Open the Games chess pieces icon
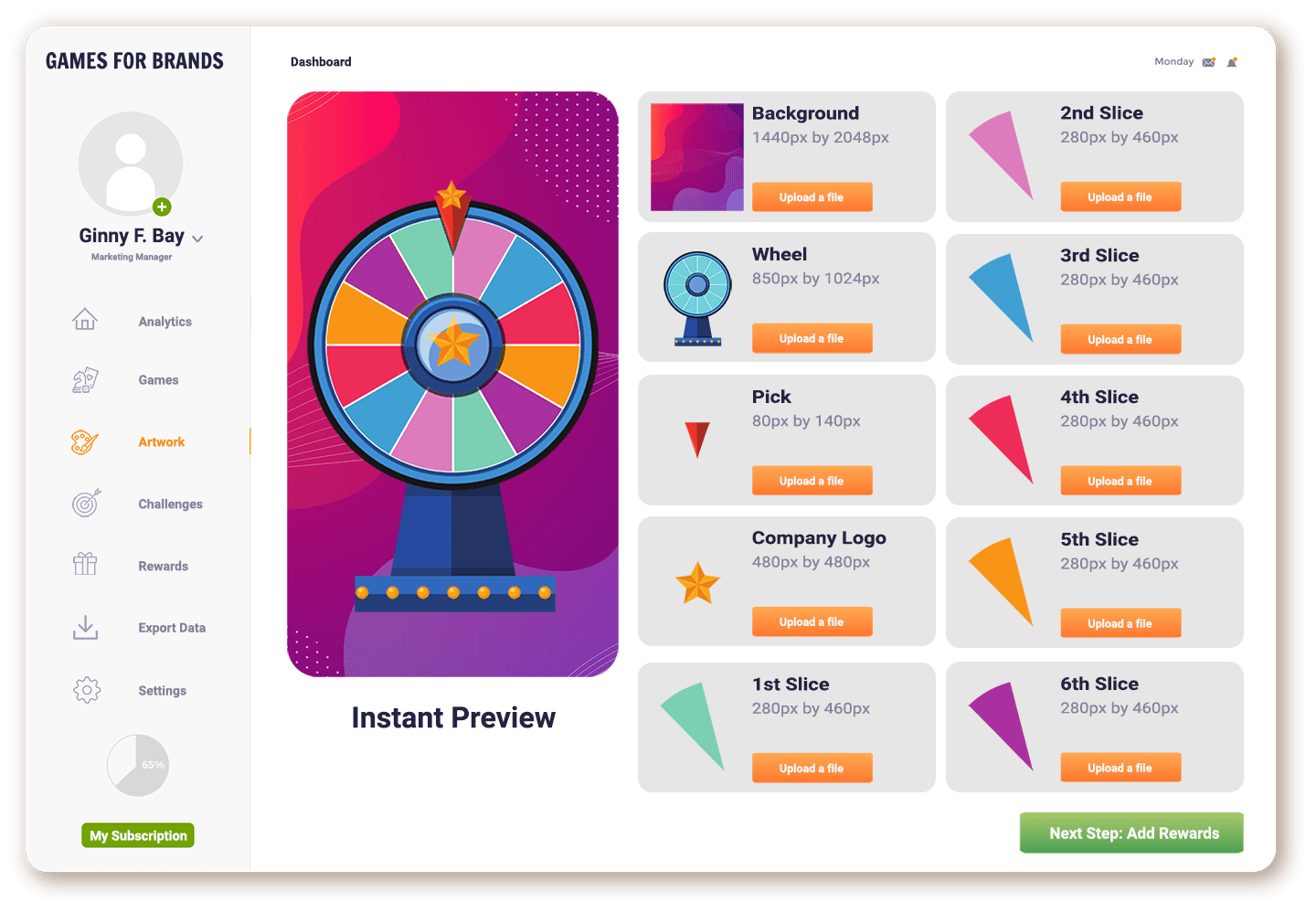 [85, 380]
